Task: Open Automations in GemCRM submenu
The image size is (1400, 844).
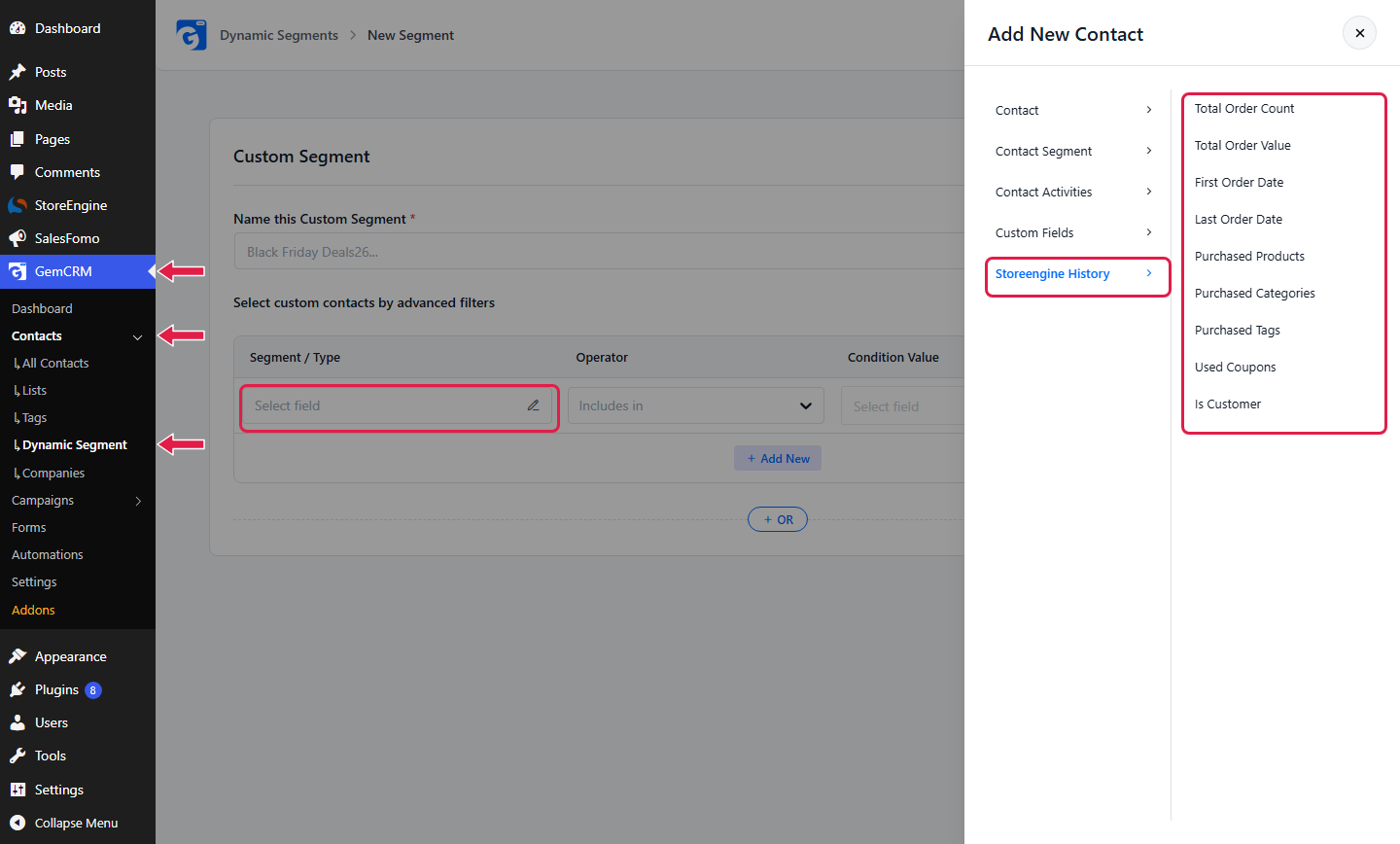Action: [48, 554]
